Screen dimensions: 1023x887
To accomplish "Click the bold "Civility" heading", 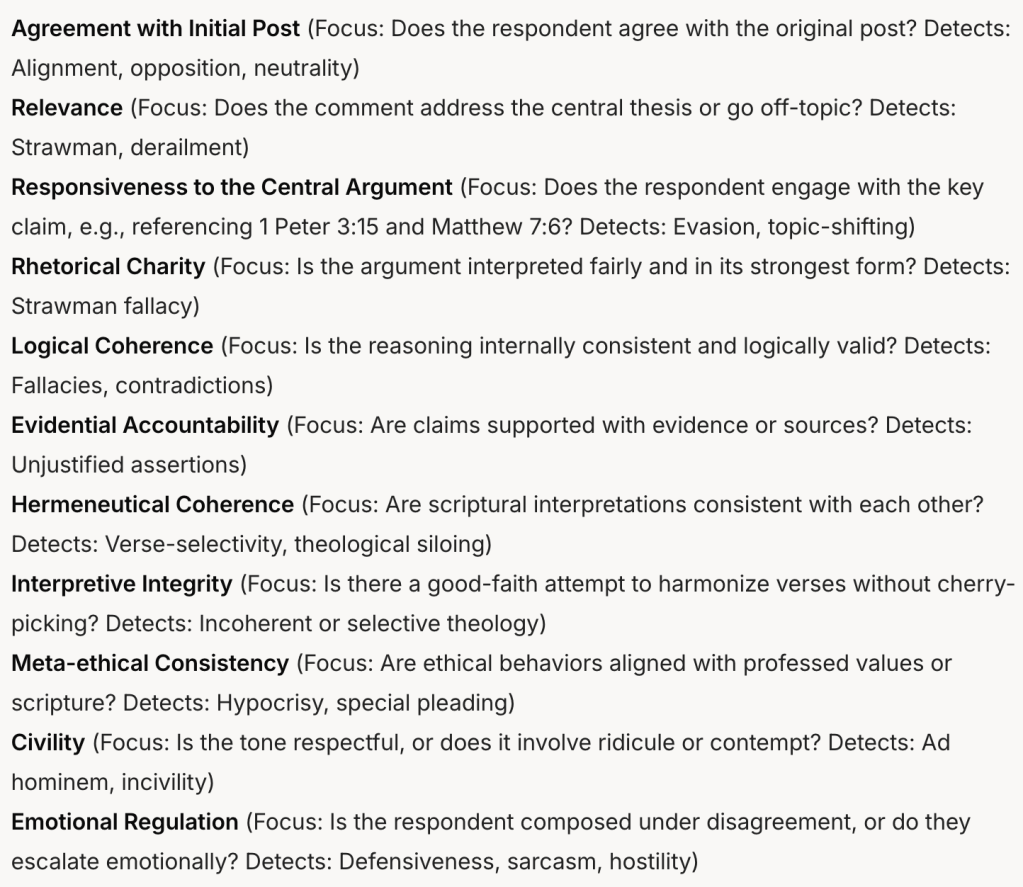I will coord(48,742).
